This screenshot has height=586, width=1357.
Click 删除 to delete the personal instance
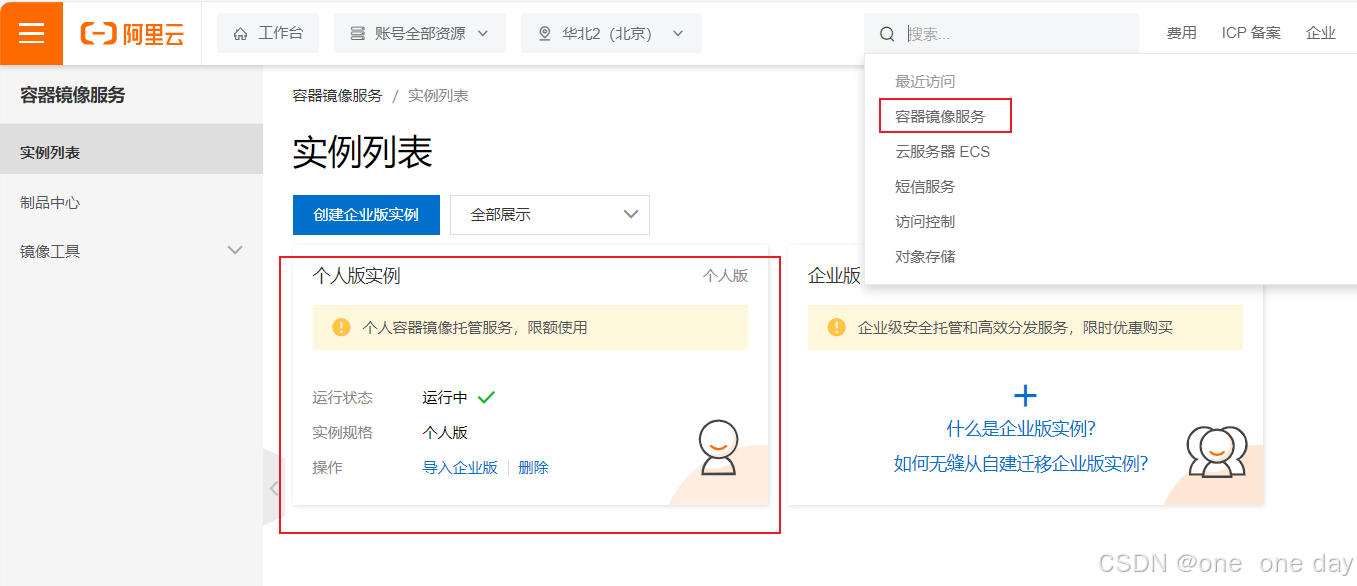[534, 467]
